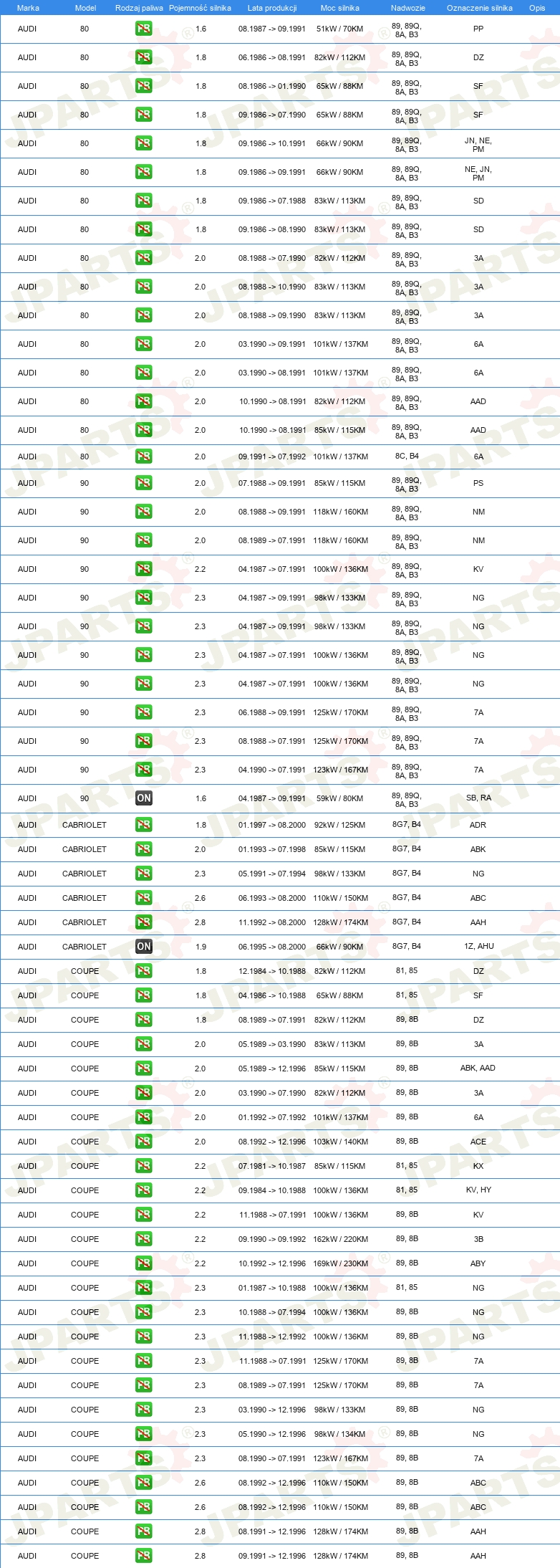The image size is (560, 1568).
Task: Click production dates 08.1987 -> 09.1991
Action: pyautogui.click(x=272, y=29)
